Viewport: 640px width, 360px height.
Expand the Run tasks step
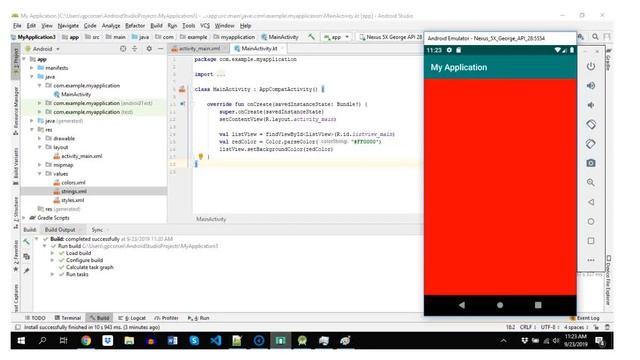coord(52,275)
